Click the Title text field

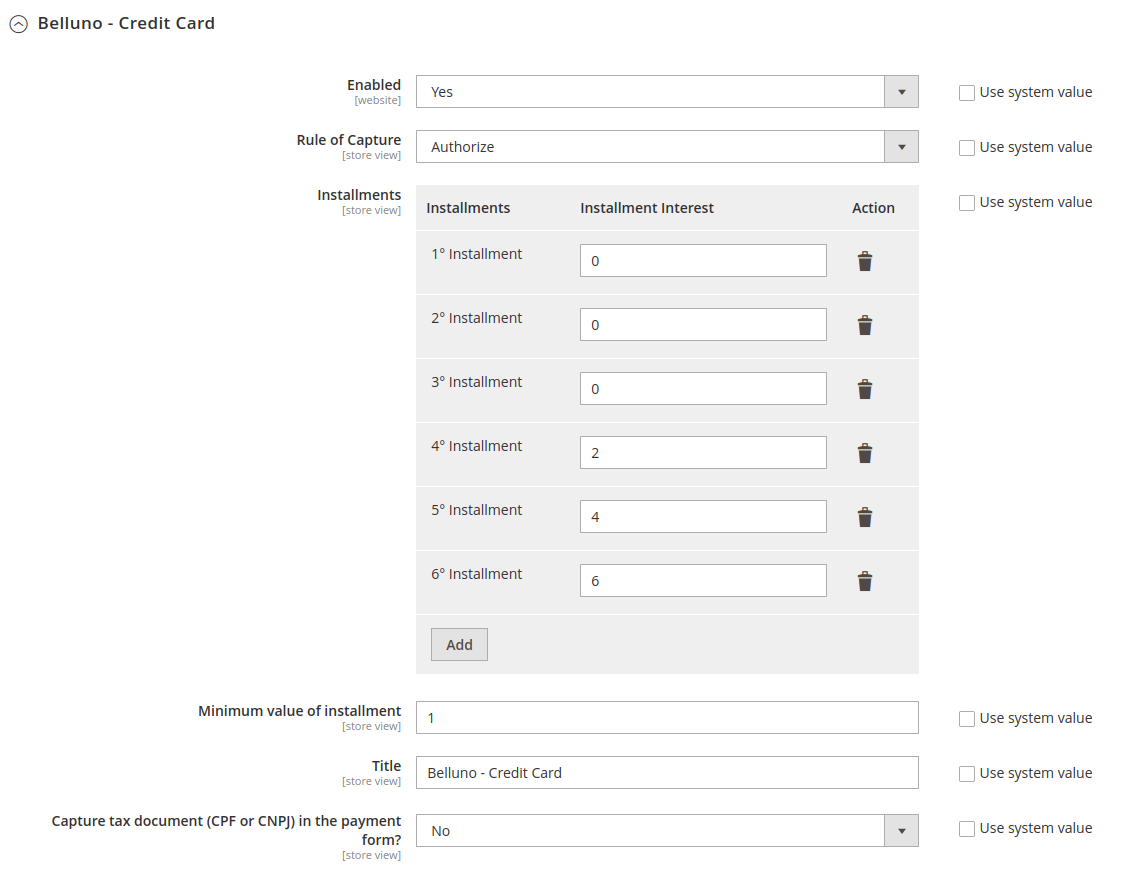coord(667,773)
